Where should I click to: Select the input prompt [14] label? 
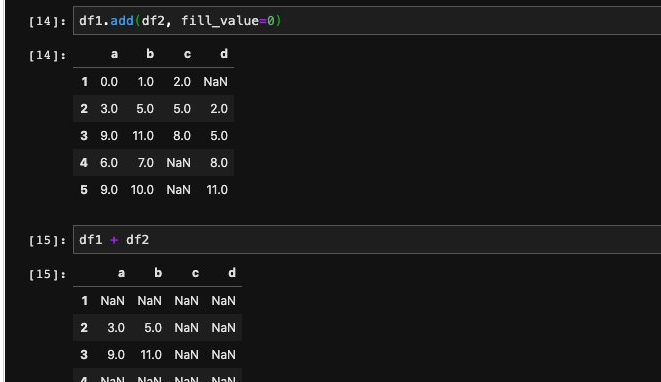pos(47,21)
